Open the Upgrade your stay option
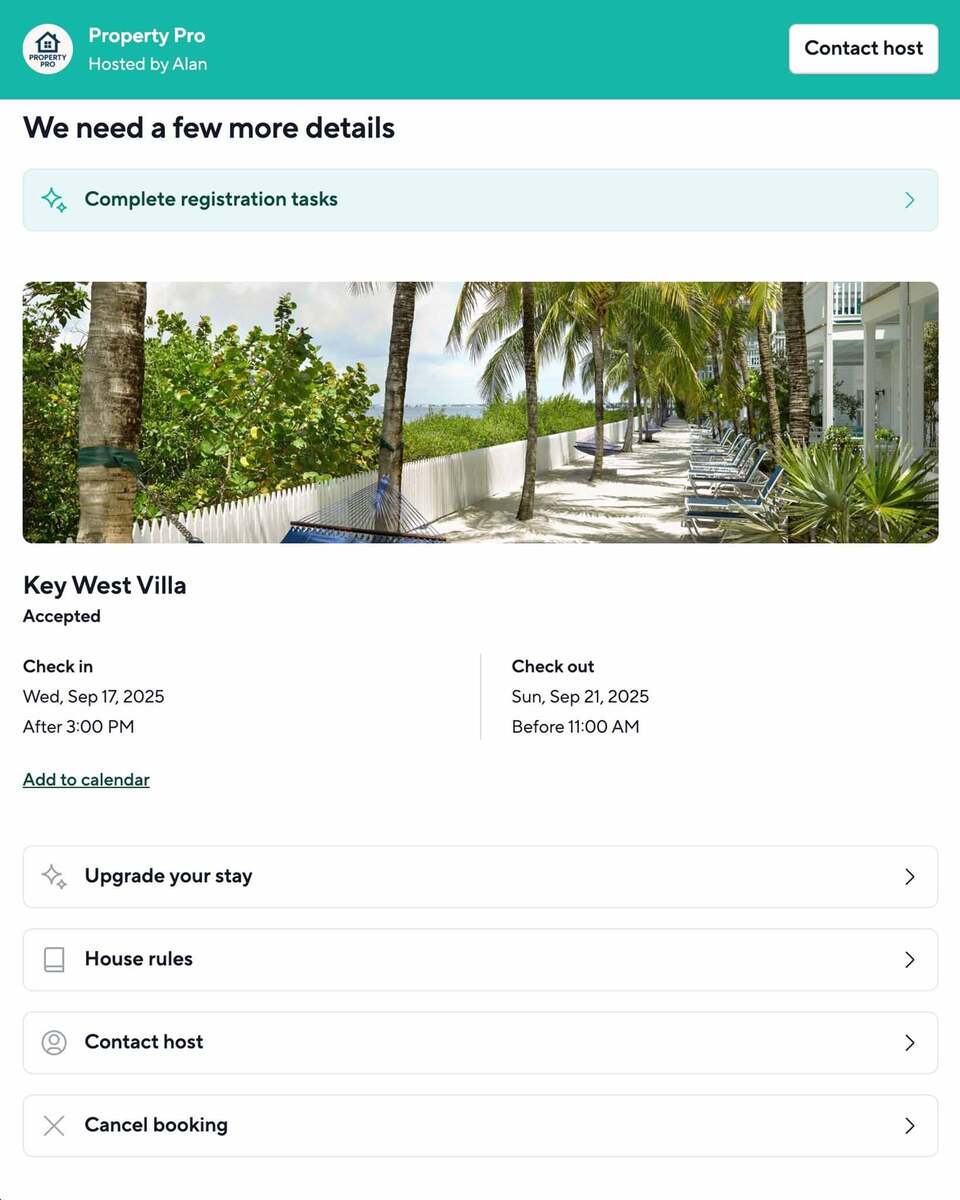Screen dimensions: 960x1200 tap(168, 876)
